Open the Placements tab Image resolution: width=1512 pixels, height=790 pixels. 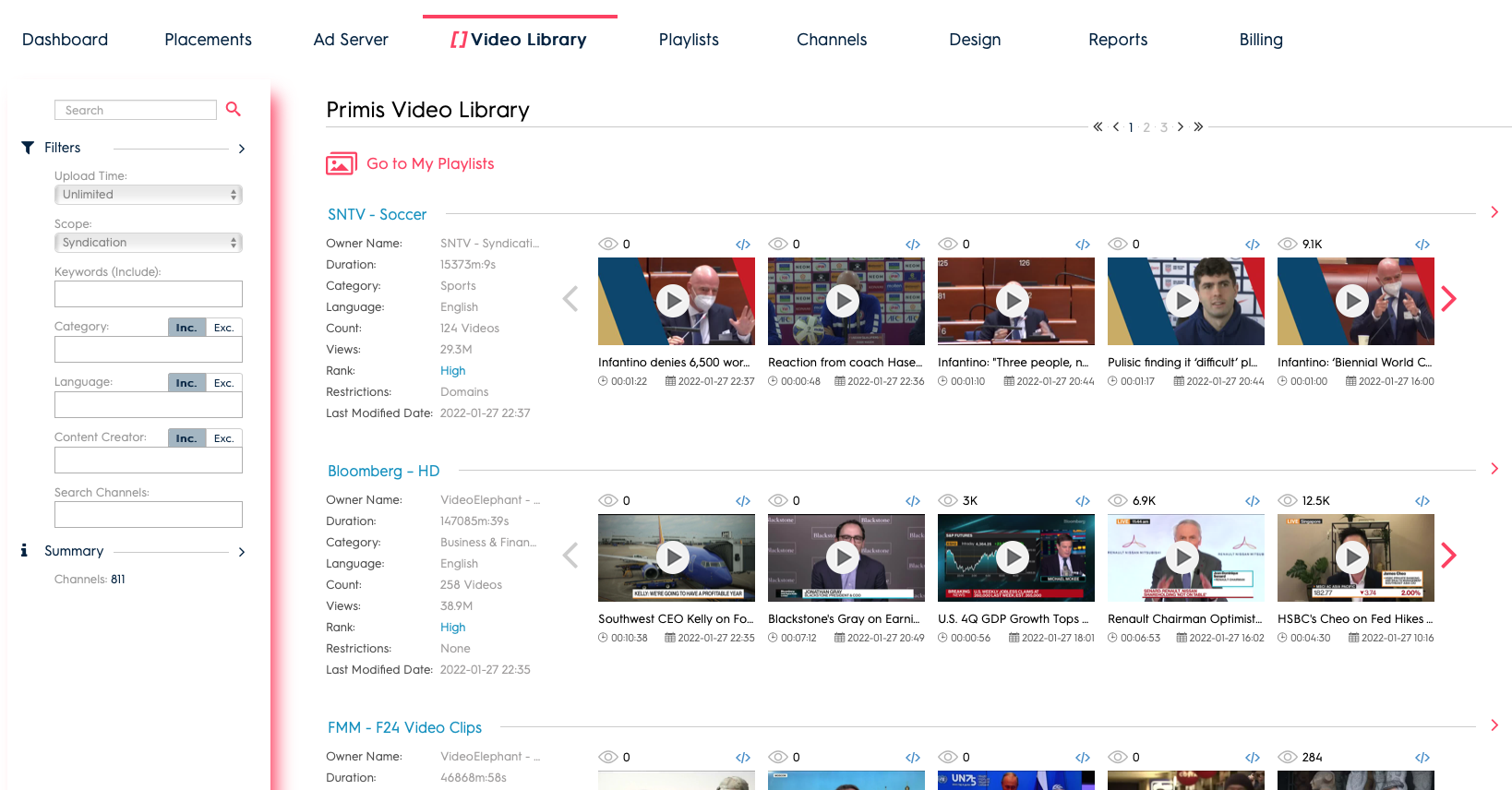[x=208, y=40]
